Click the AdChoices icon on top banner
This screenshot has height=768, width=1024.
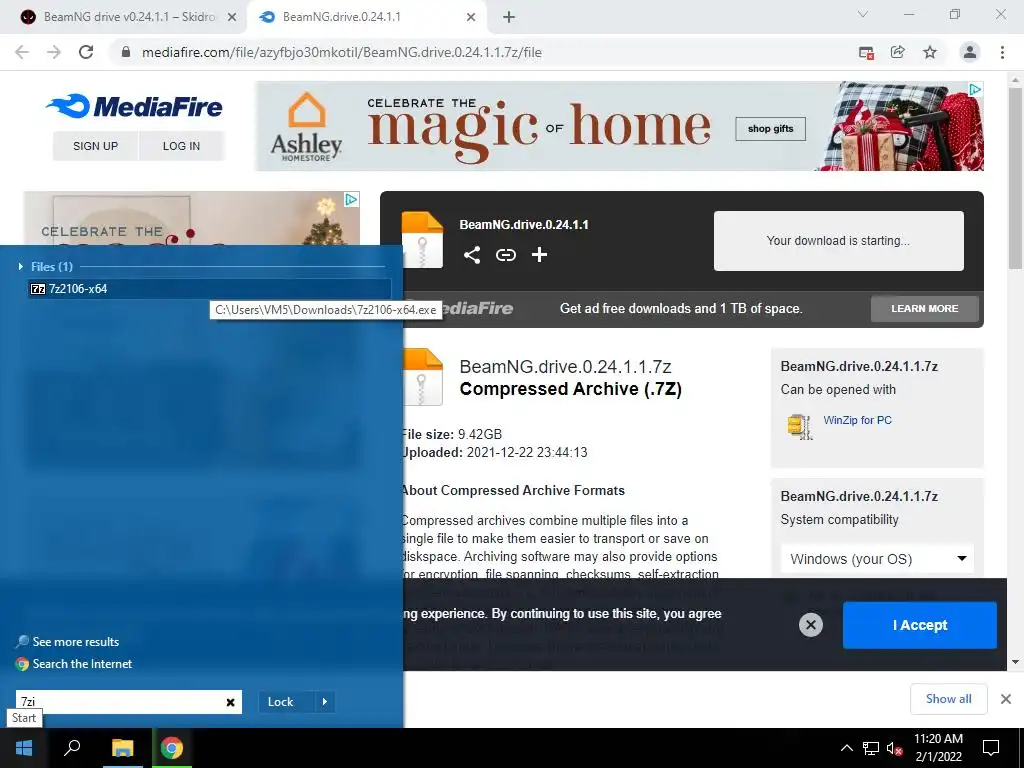coord(975,89)
